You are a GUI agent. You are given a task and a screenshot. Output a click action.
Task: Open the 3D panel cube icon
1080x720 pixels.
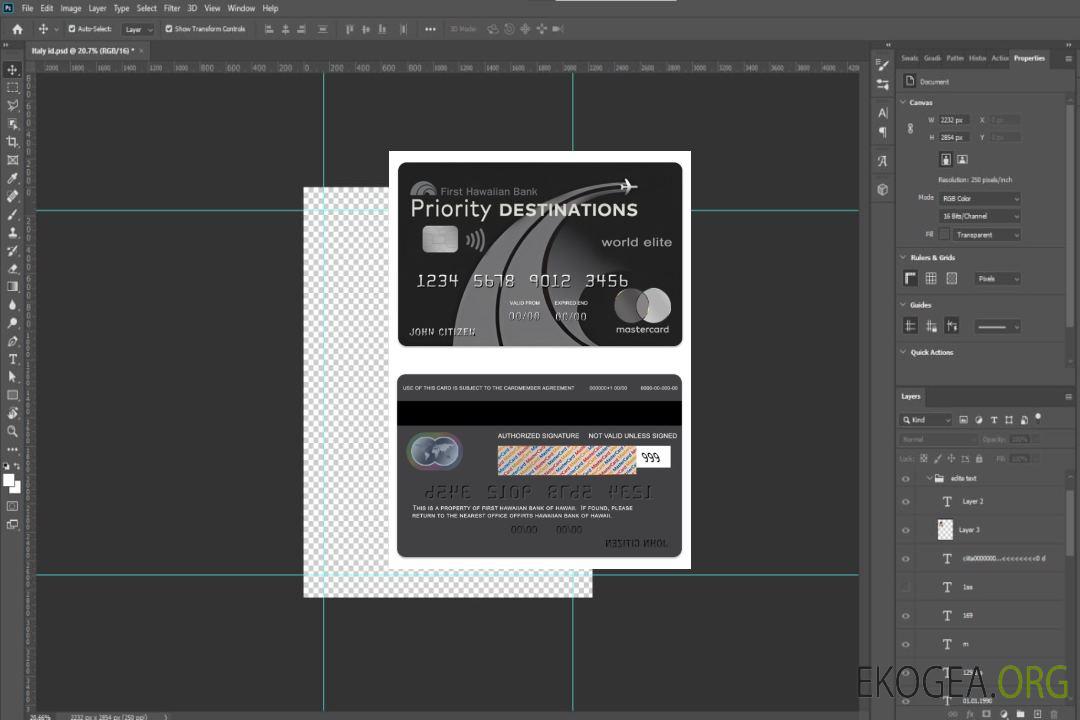[882, 189]
